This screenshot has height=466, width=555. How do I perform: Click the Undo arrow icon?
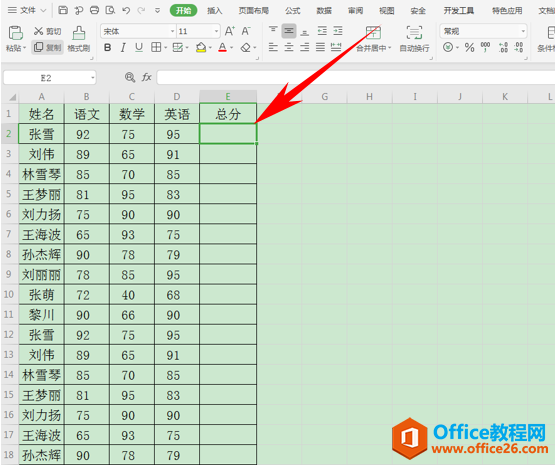126,10
